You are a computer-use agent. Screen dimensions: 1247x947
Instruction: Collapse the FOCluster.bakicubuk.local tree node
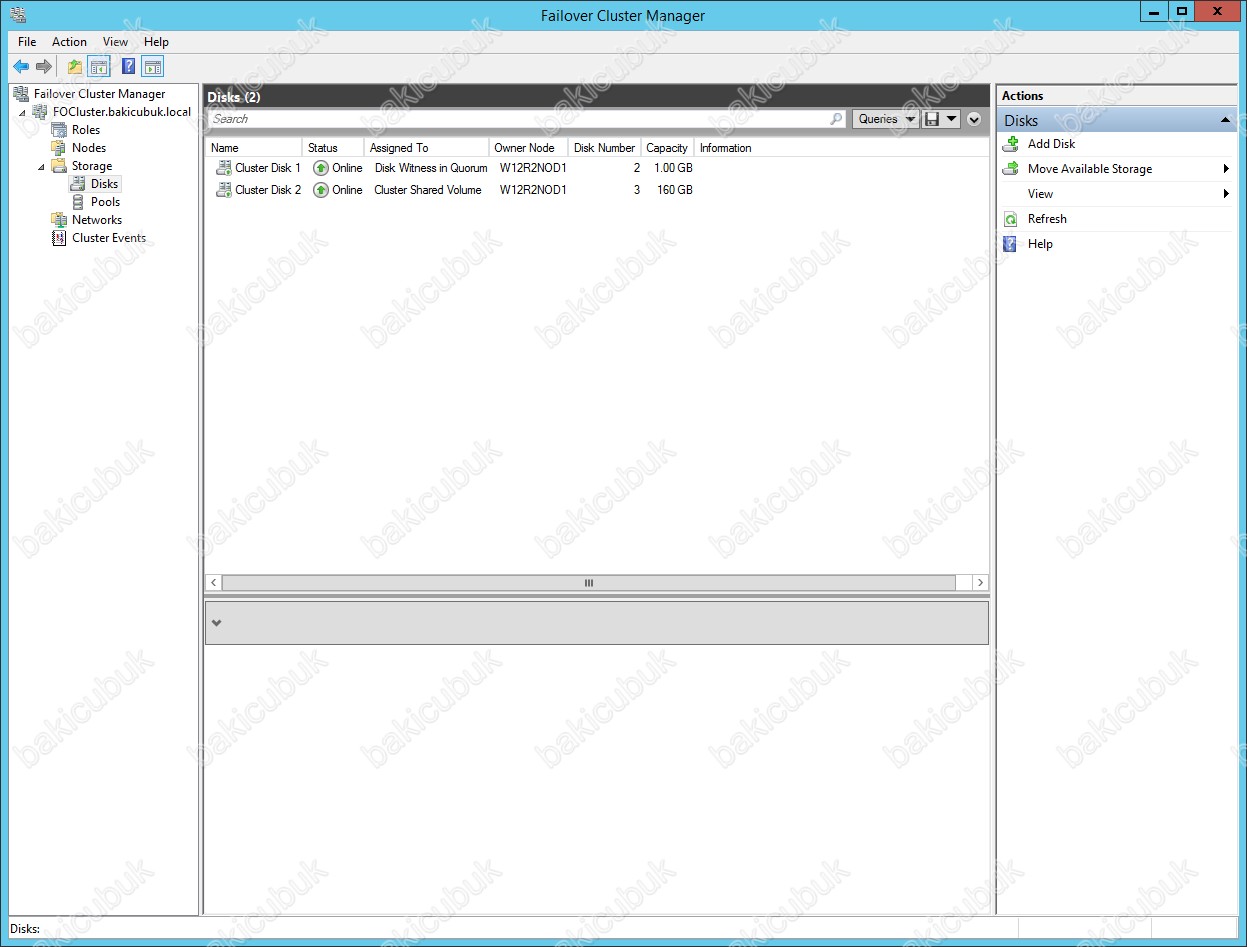point(23,113)
